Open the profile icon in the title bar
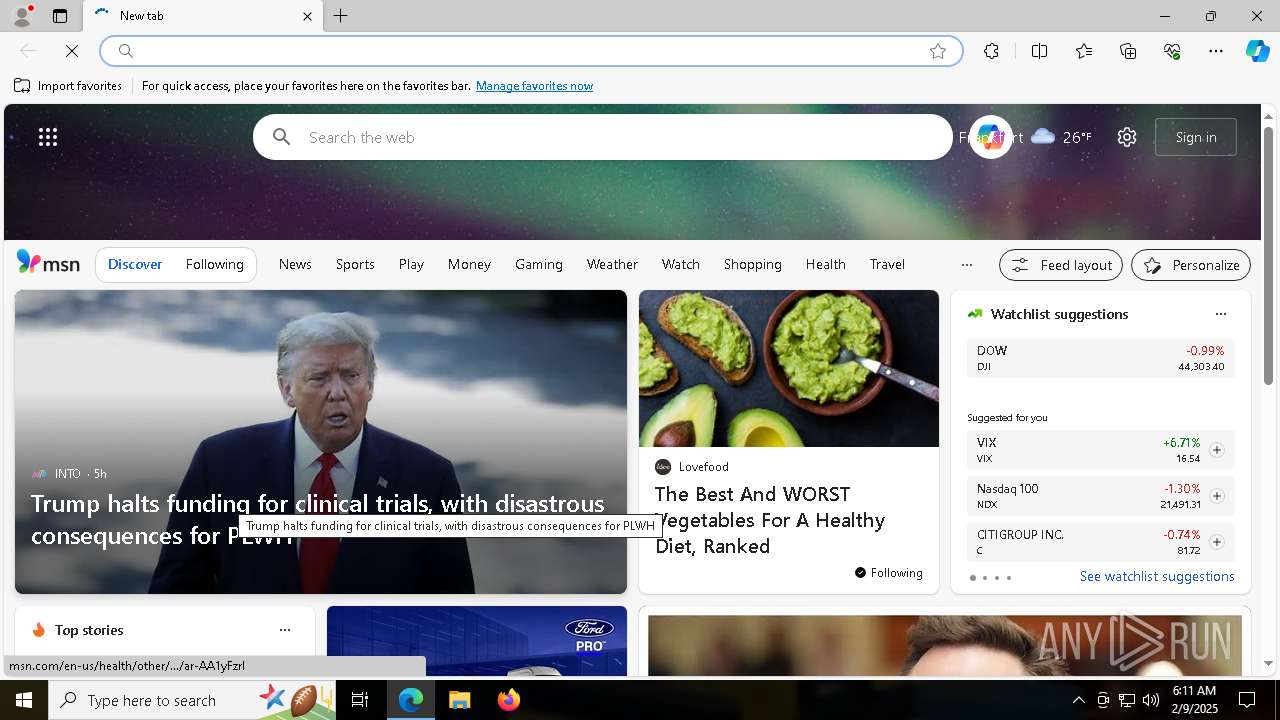1280x720 pixels. (x=21, y=16)
